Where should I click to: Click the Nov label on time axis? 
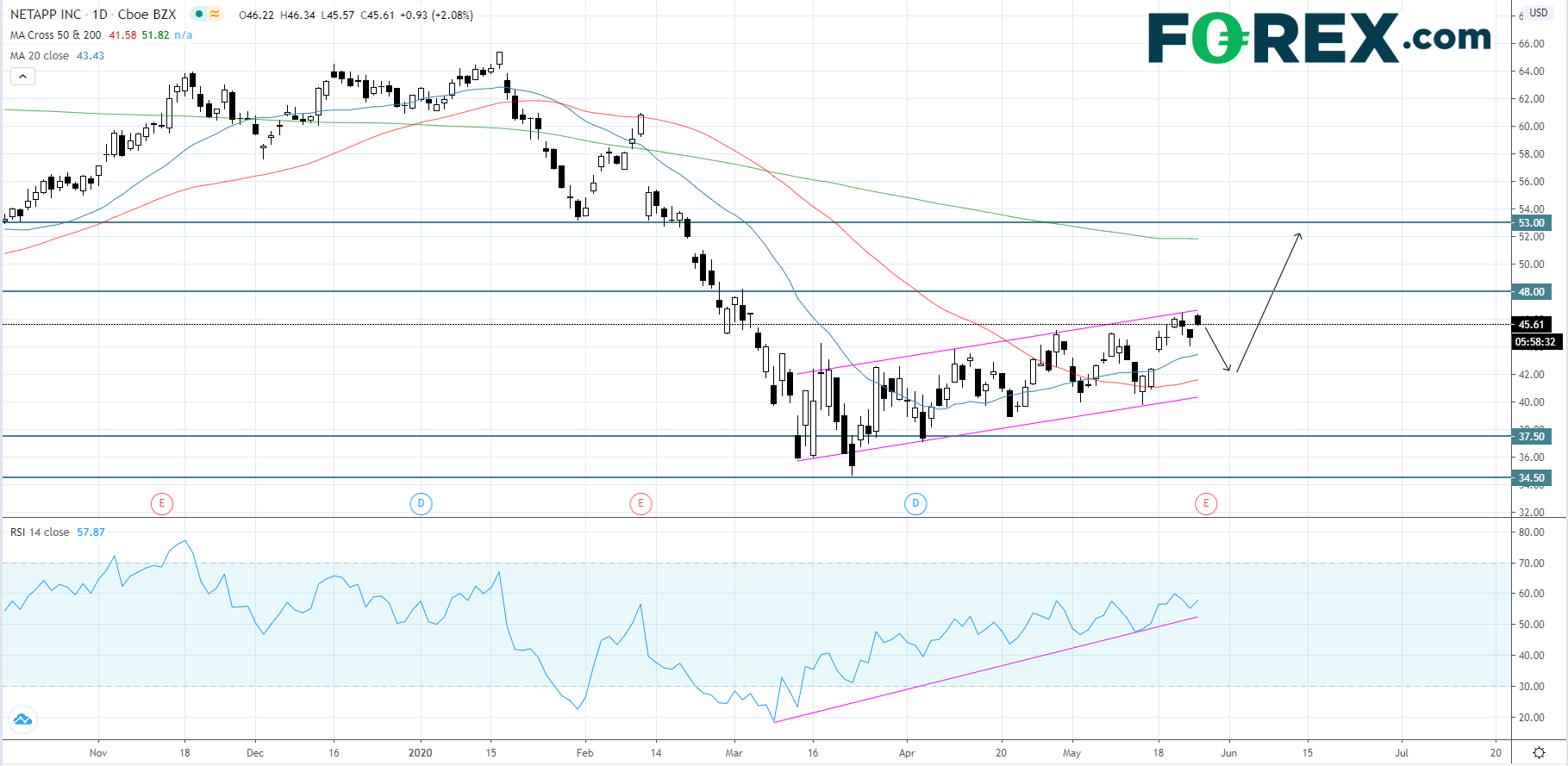tap(98, 753)
